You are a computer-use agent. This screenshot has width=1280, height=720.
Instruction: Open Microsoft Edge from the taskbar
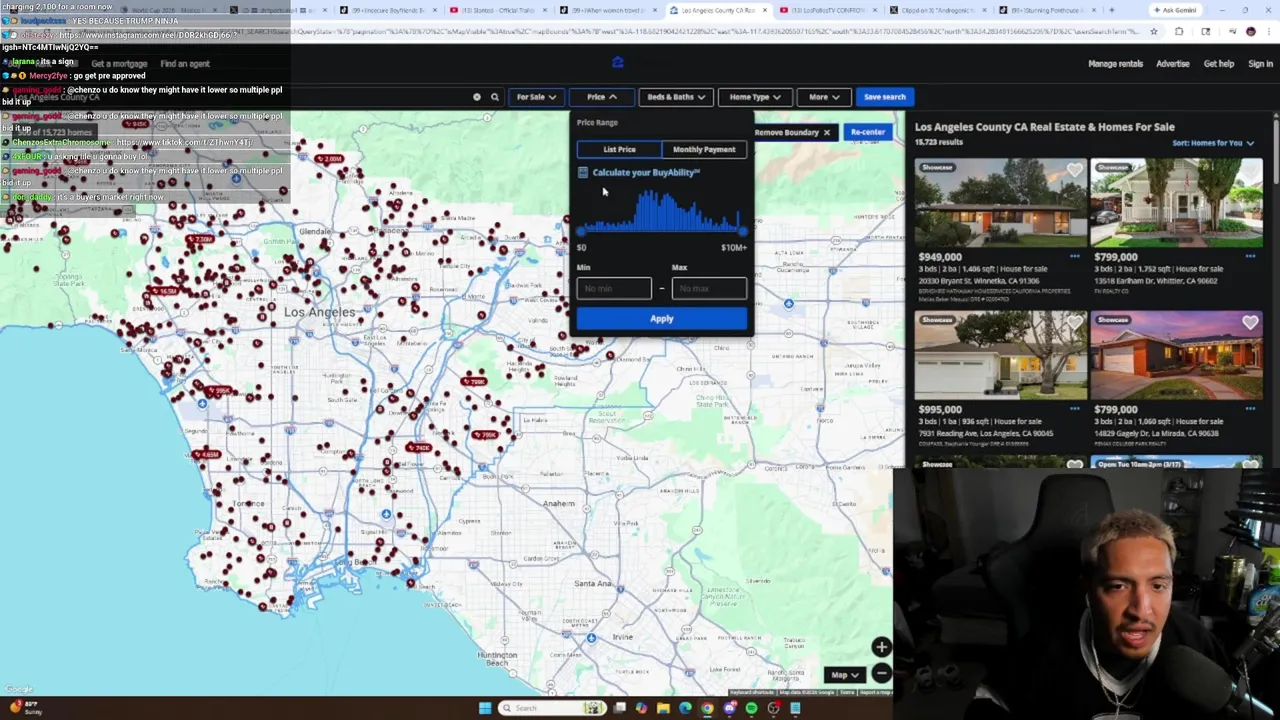(x=685, y=708)
